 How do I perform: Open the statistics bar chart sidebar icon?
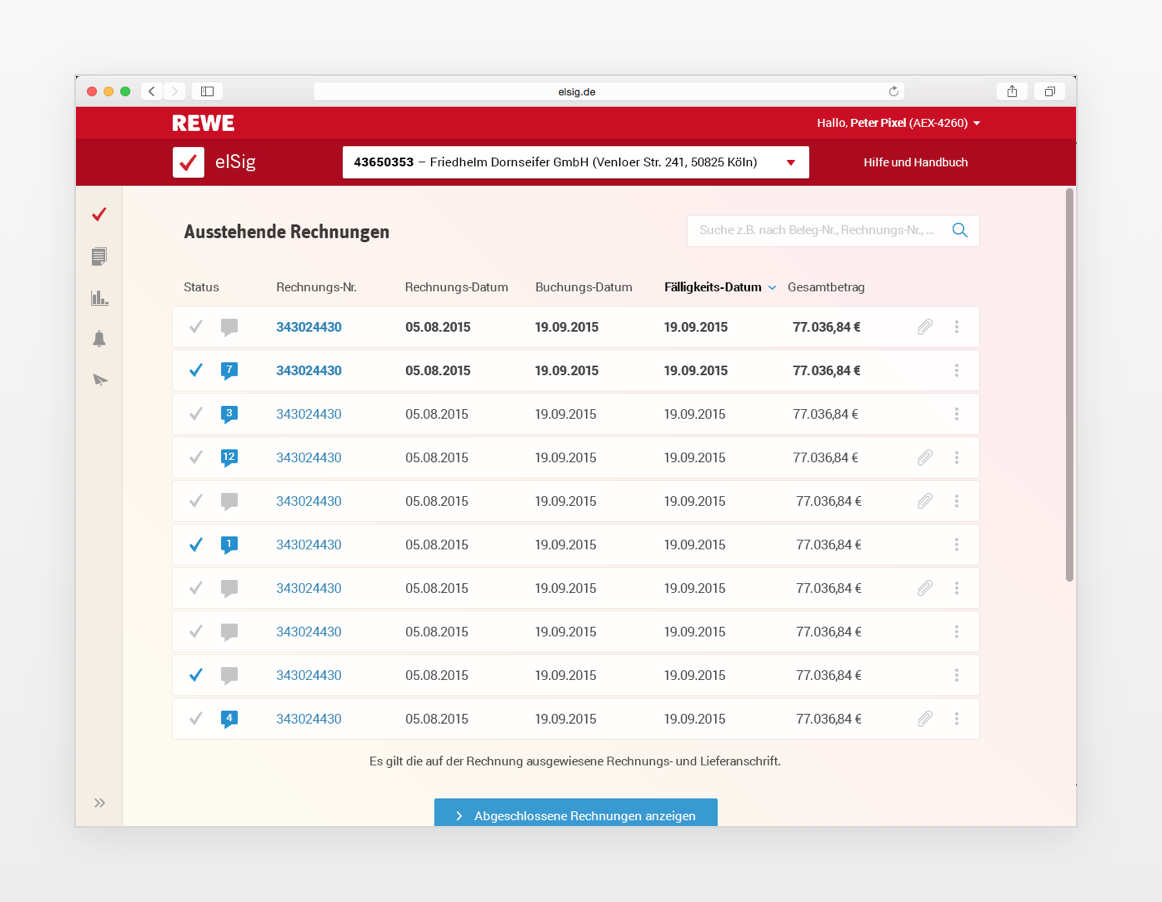pos(99,298)
